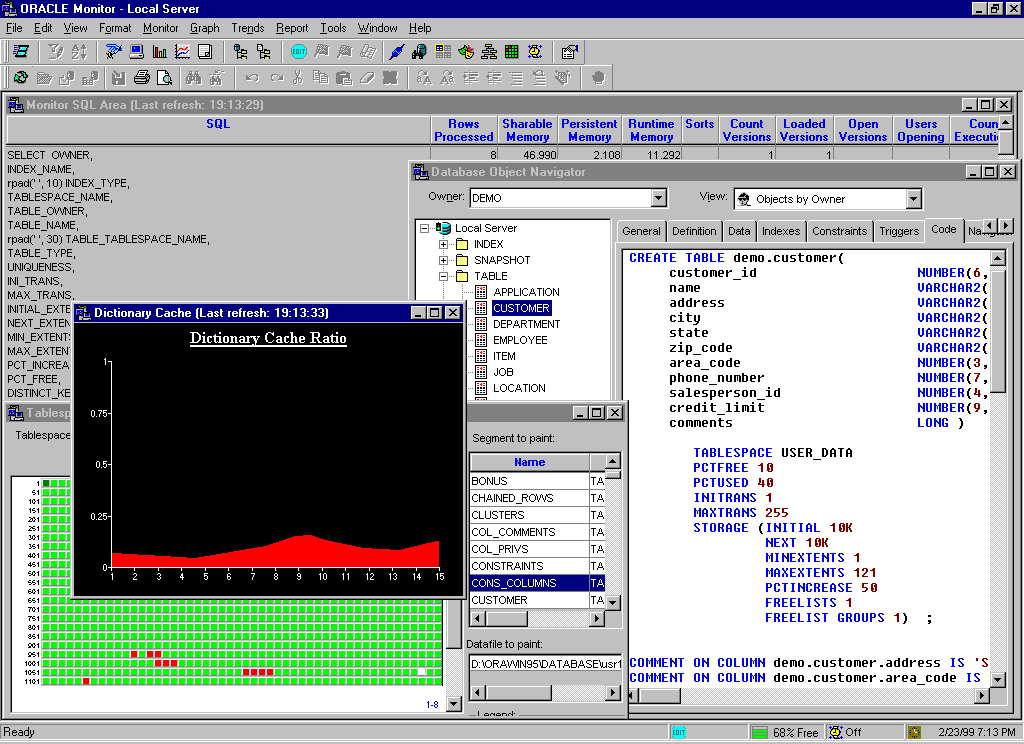Click the Datafile to paint path field

point(545,664)
